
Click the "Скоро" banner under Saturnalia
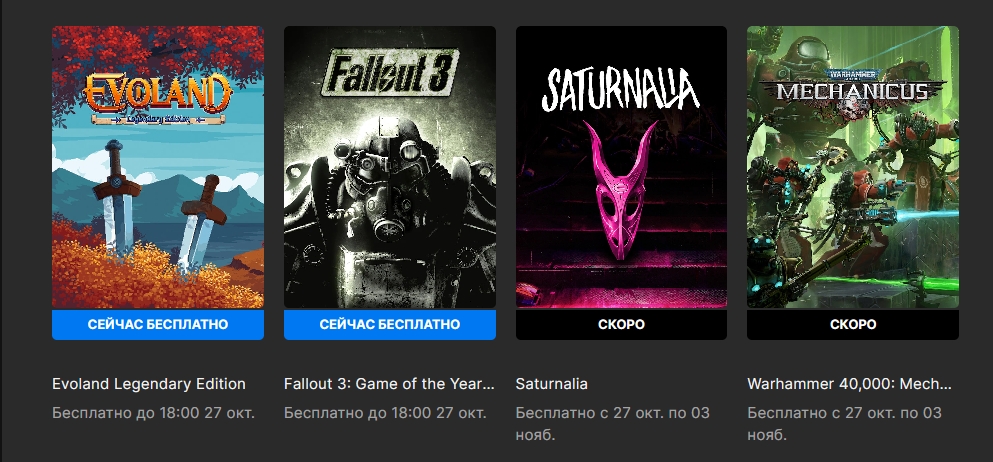(x=622, y=325)
